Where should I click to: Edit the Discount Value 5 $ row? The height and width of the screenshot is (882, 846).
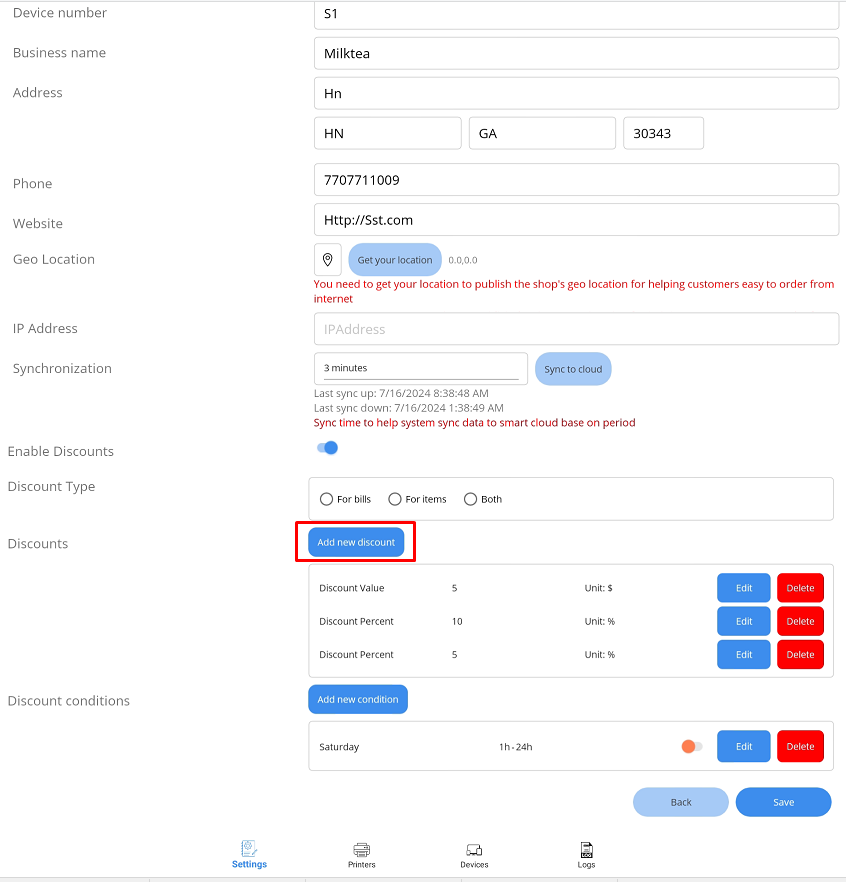pyautogui.click(x=743, y=588)
